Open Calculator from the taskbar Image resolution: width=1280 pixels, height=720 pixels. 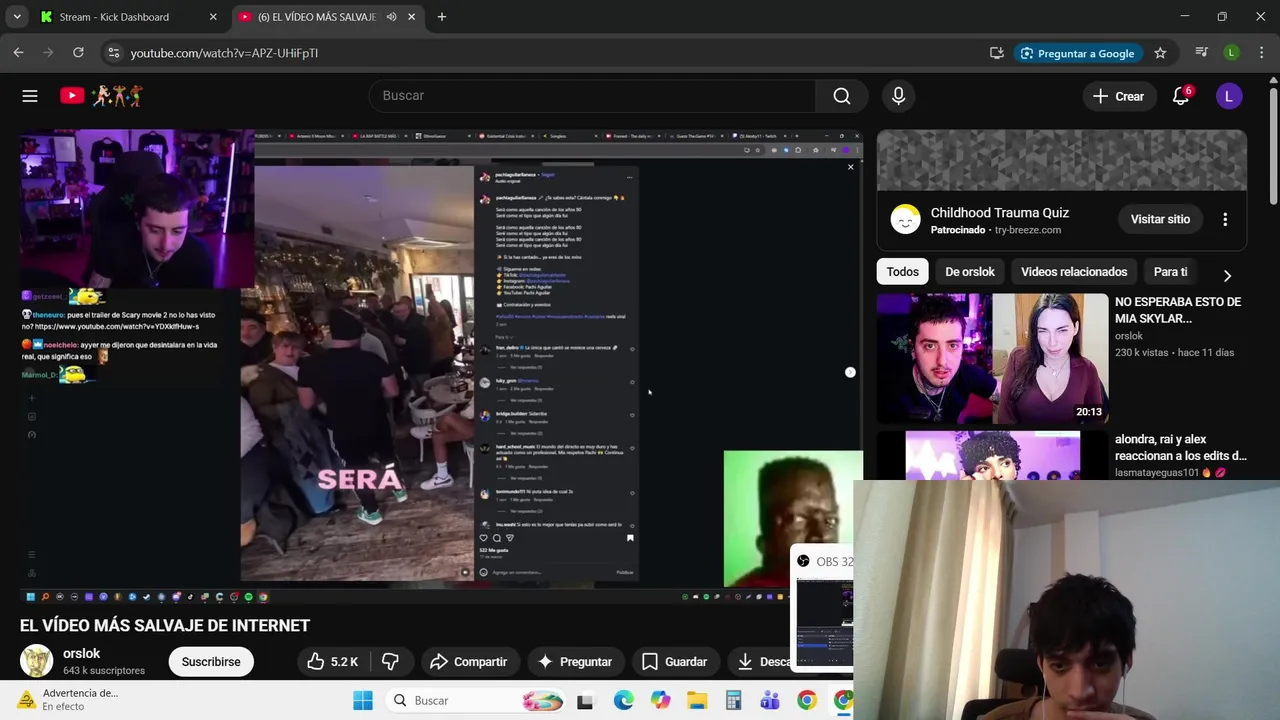pos(733,701)
